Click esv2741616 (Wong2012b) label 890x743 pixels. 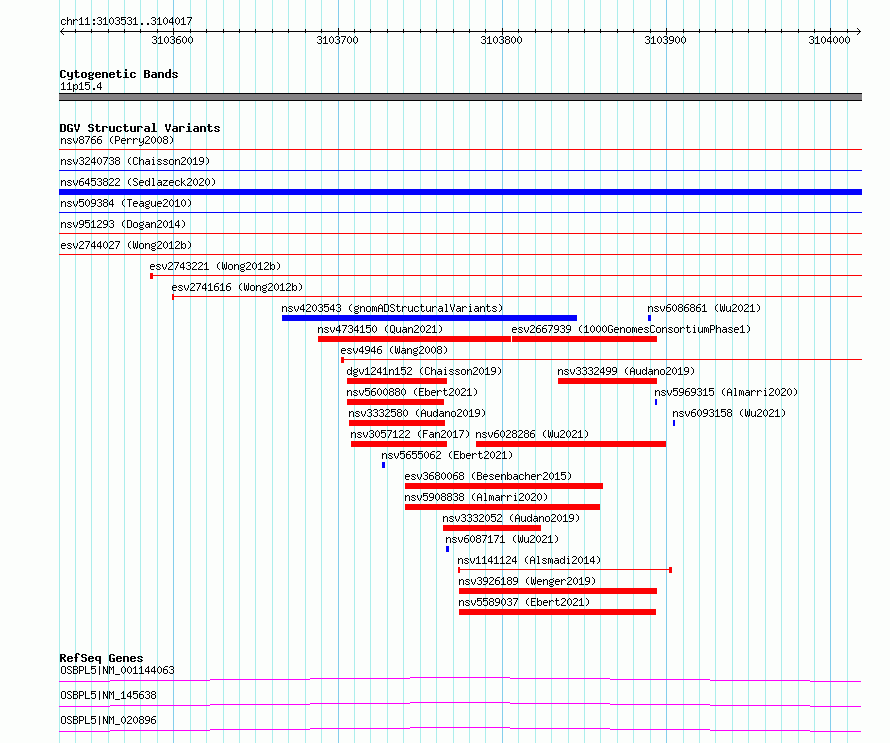237,287
